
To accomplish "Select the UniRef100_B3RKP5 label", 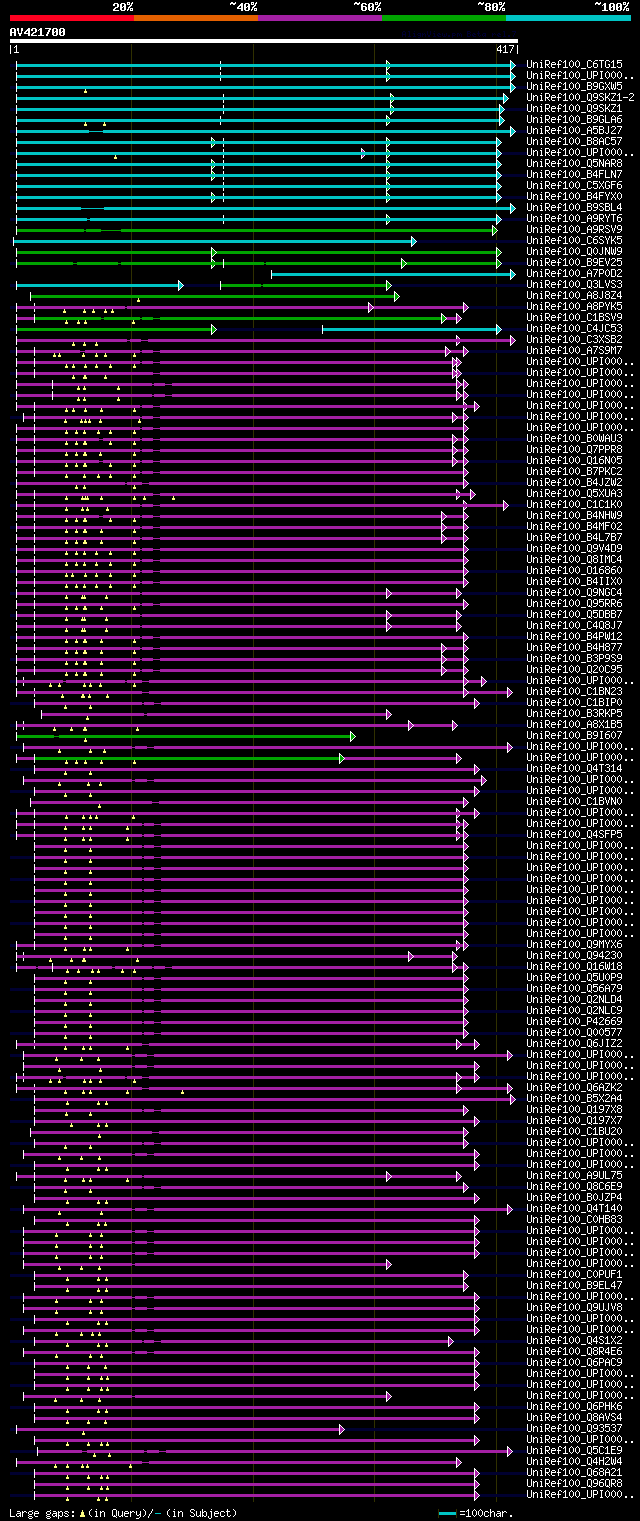I will click(573, 713).
